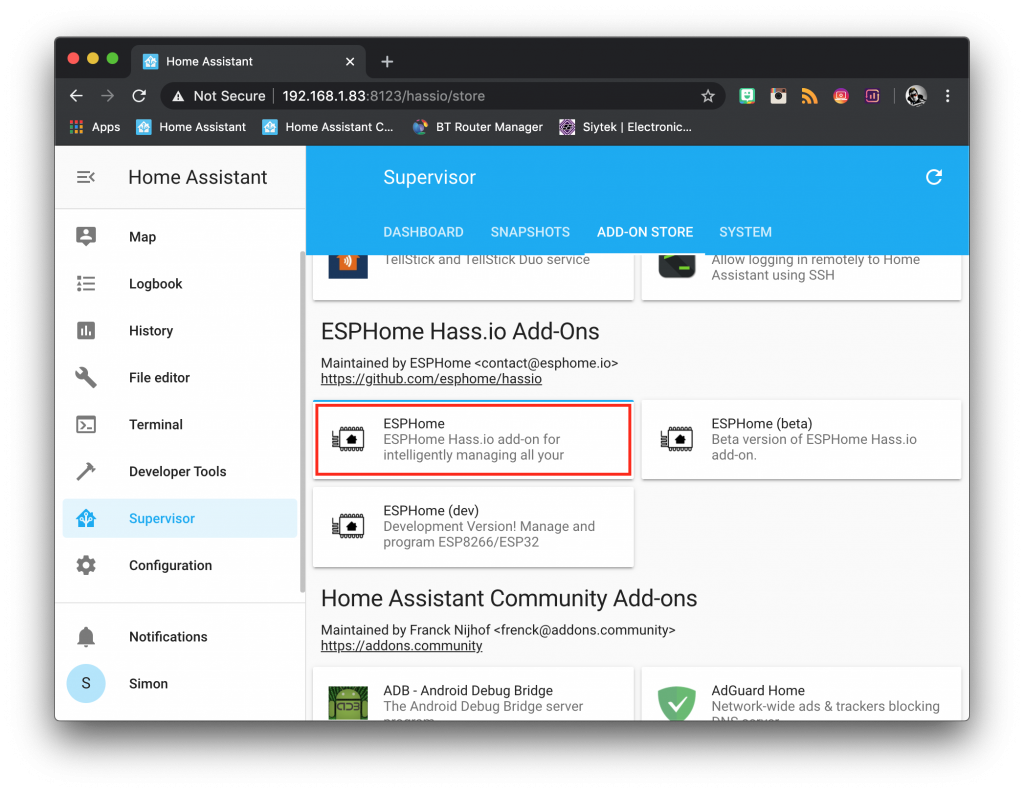Screen dimensions: 1024x793
Task: Open the Home Assistant bookmark
Action: point(191,127)
